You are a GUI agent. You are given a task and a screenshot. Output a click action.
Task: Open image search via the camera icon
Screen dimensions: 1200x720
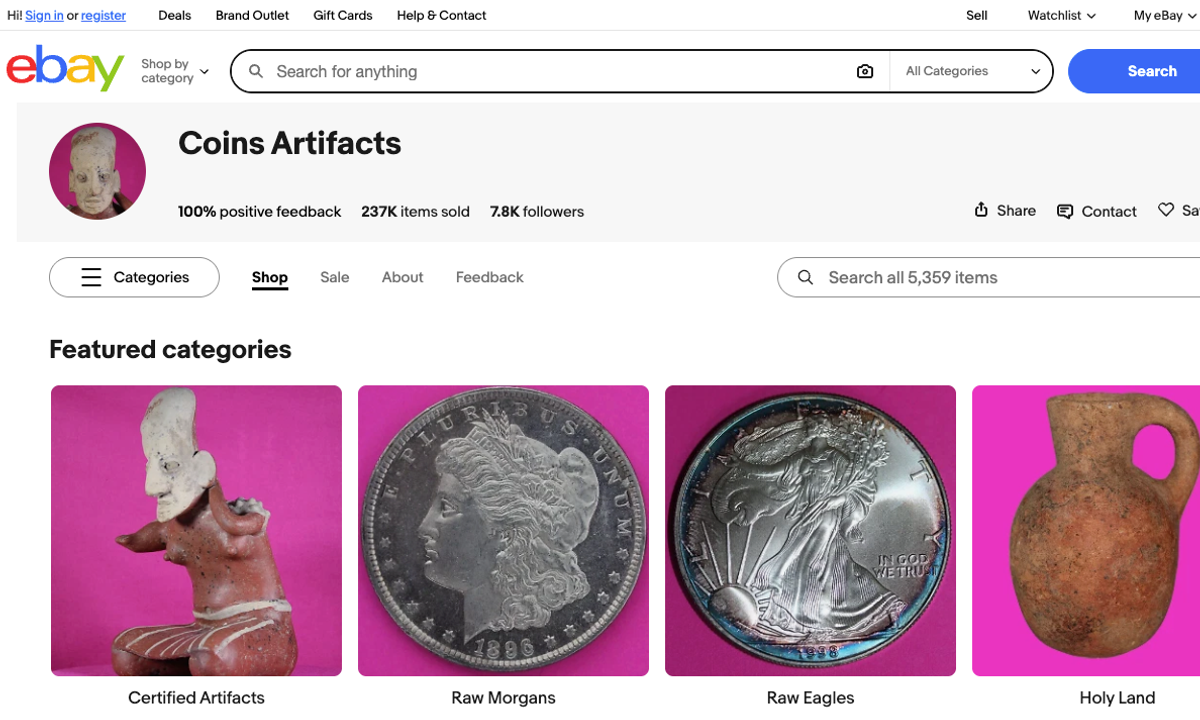(864, 70)
